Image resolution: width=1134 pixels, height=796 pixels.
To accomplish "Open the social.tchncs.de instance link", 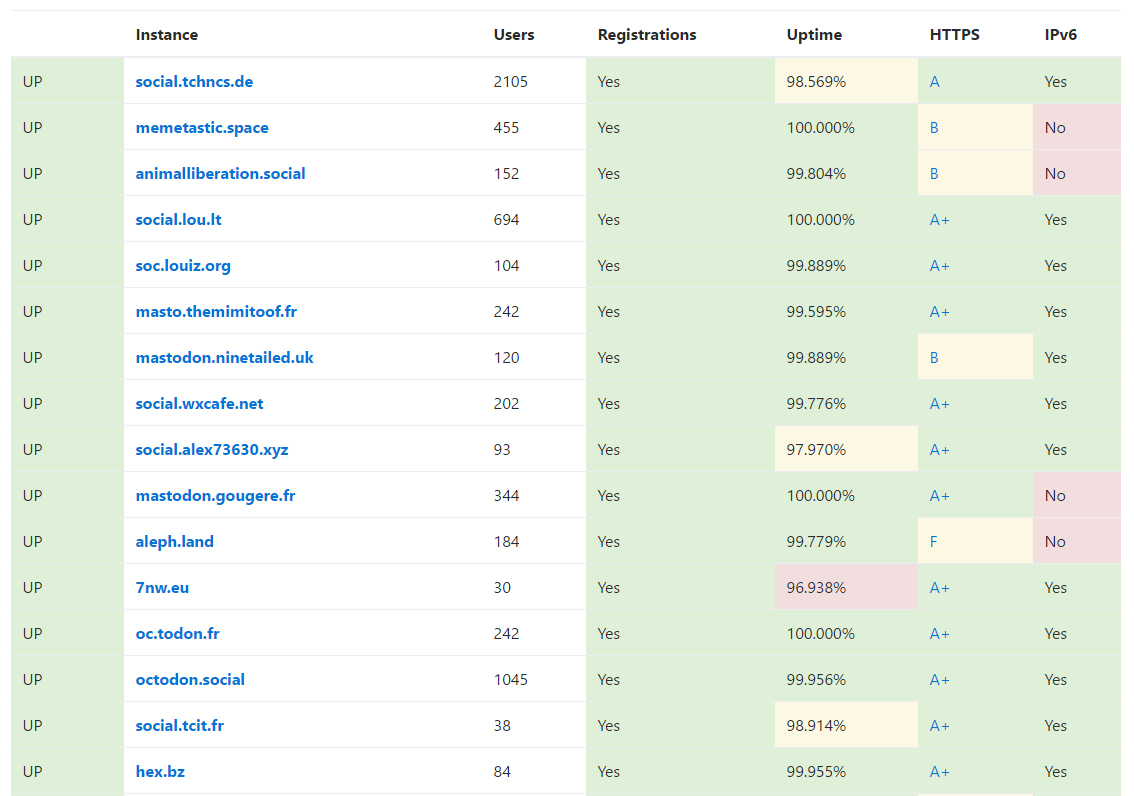I will (194, 81).
